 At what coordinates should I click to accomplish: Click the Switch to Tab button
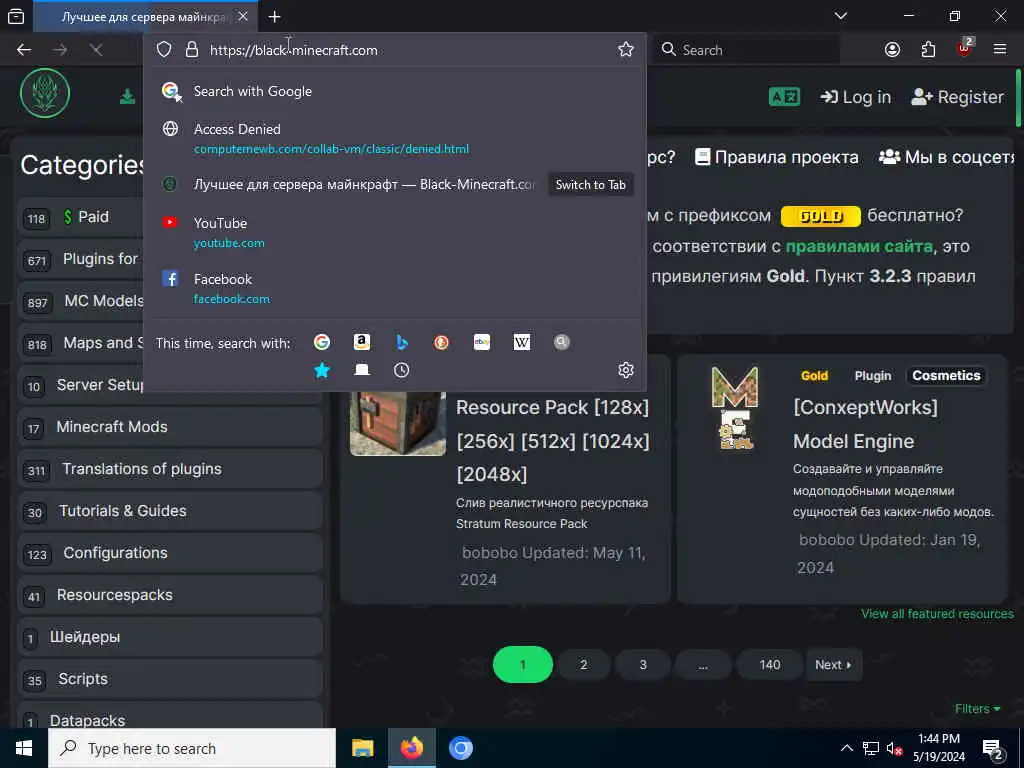tap(590, 185)
